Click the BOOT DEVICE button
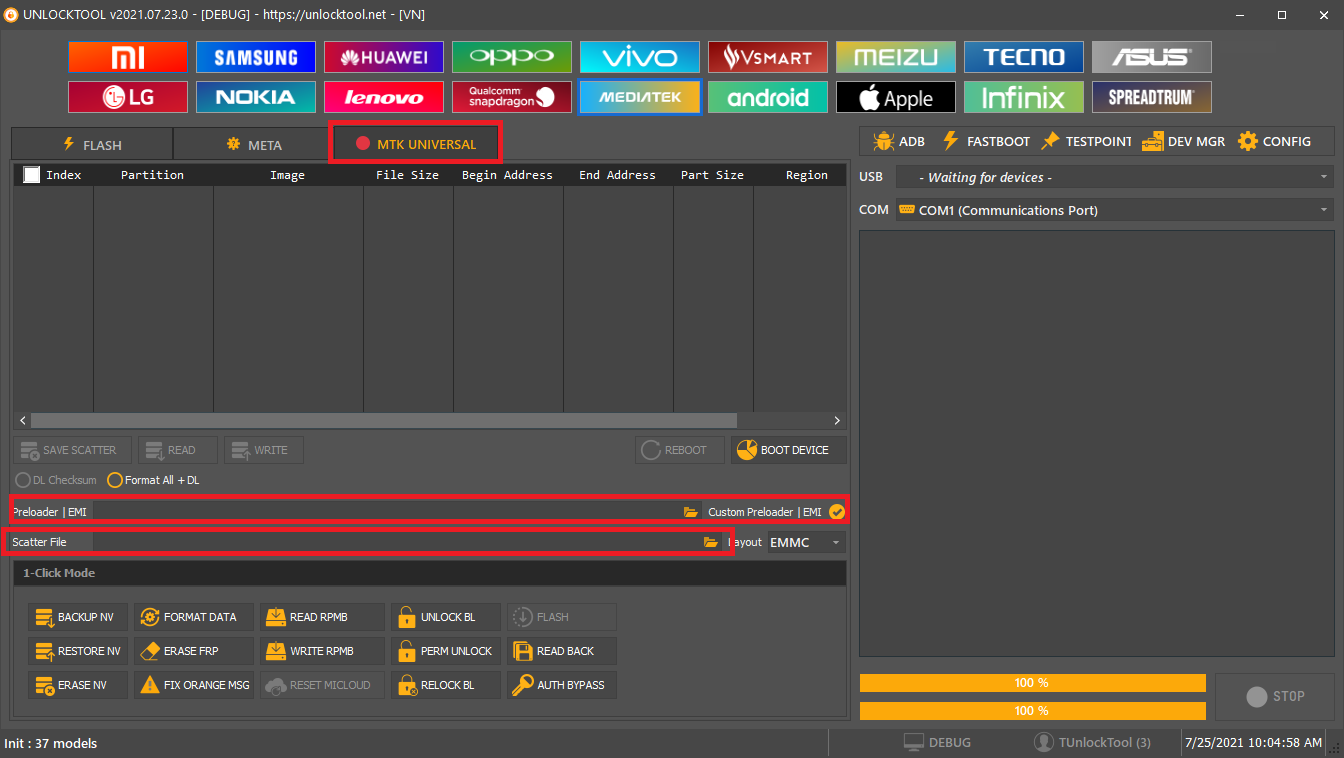The width and height of the screenshot is (1344, 758). pyautogui.click(x=788, y=450)
